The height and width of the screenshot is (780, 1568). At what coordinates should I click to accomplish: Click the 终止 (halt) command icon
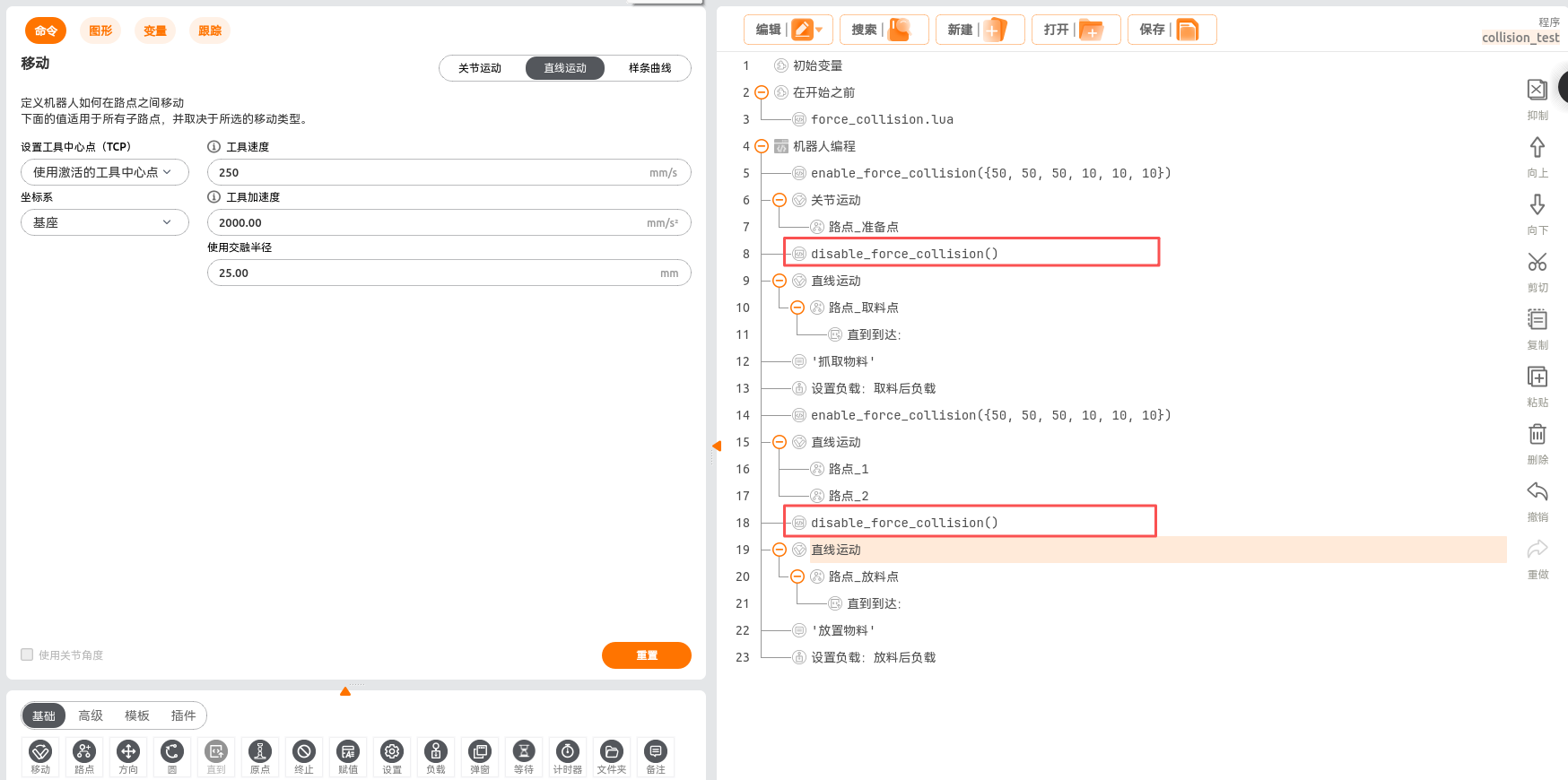coord(304,756)
